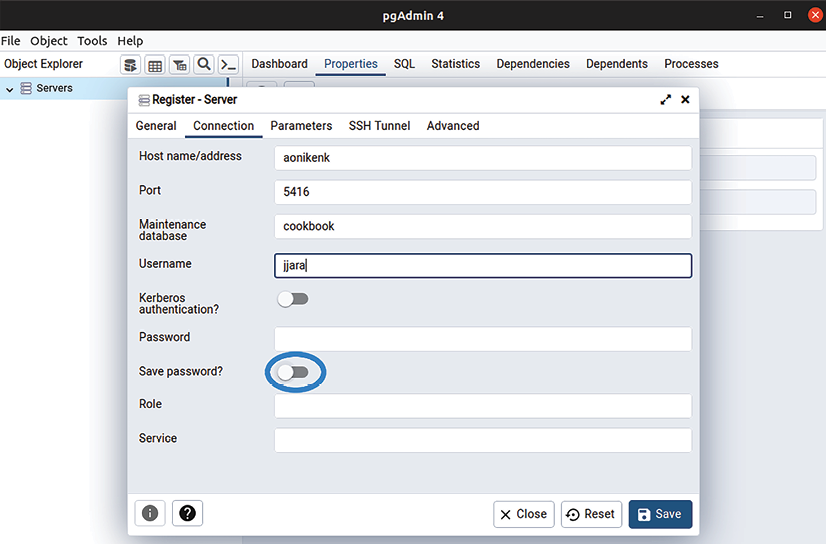Open the Tools menu
This screenshot has height=544, width=826.
point(92,41)
